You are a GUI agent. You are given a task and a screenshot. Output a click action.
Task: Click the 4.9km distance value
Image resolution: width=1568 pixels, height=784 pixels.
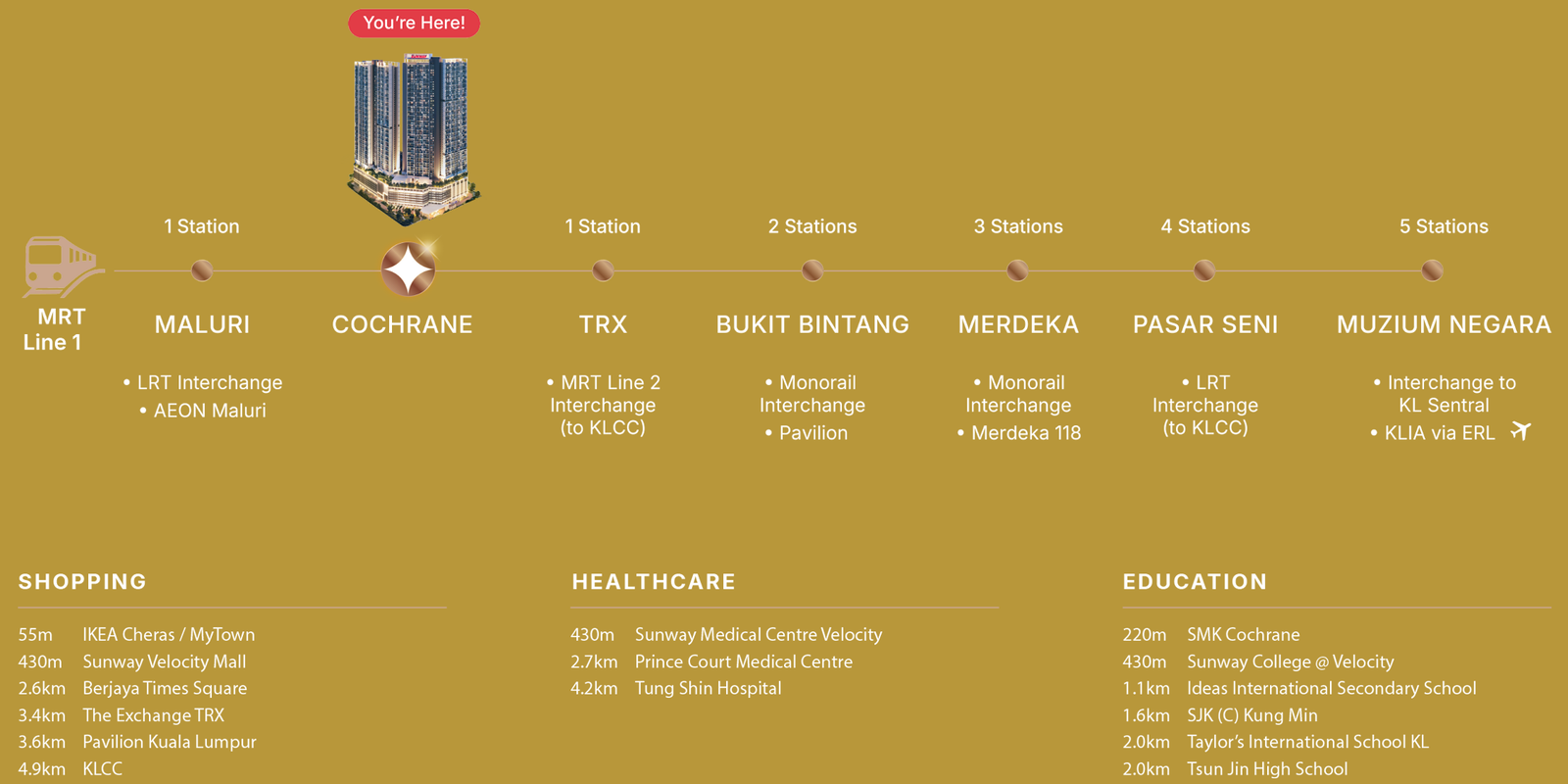coord(41,769)
